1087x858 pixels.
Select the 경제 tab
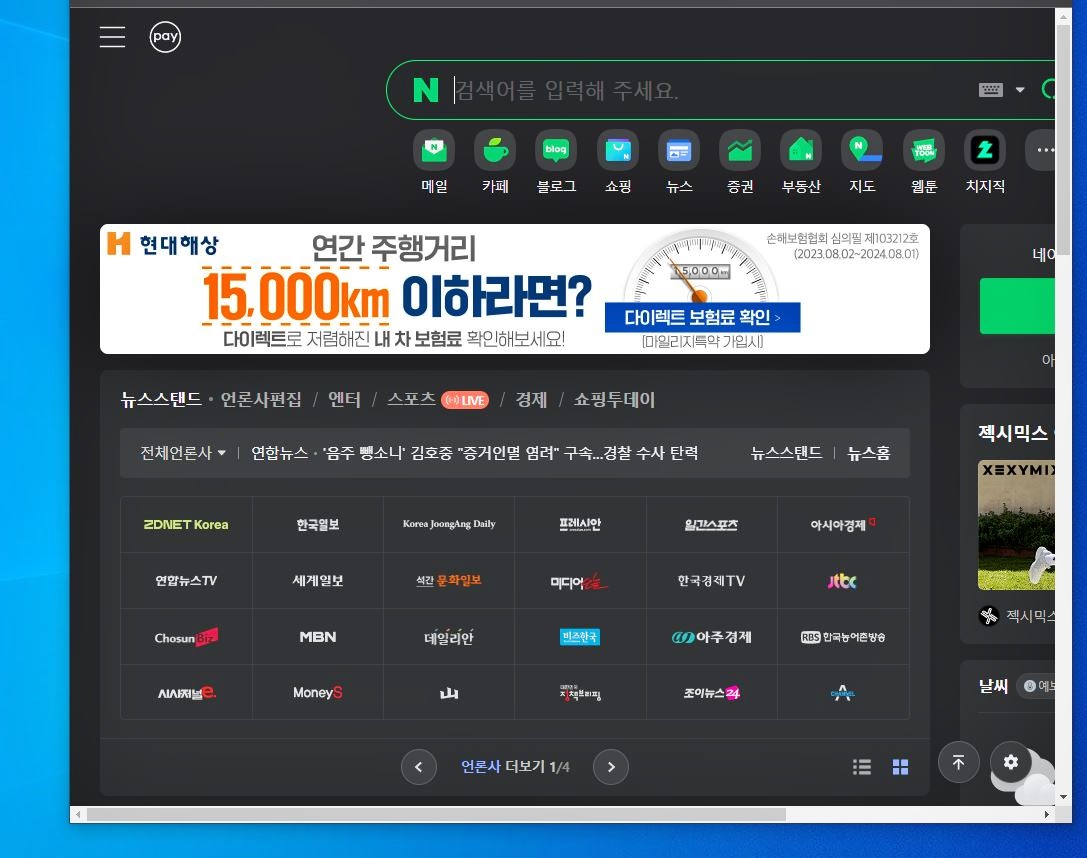[531, 399]
